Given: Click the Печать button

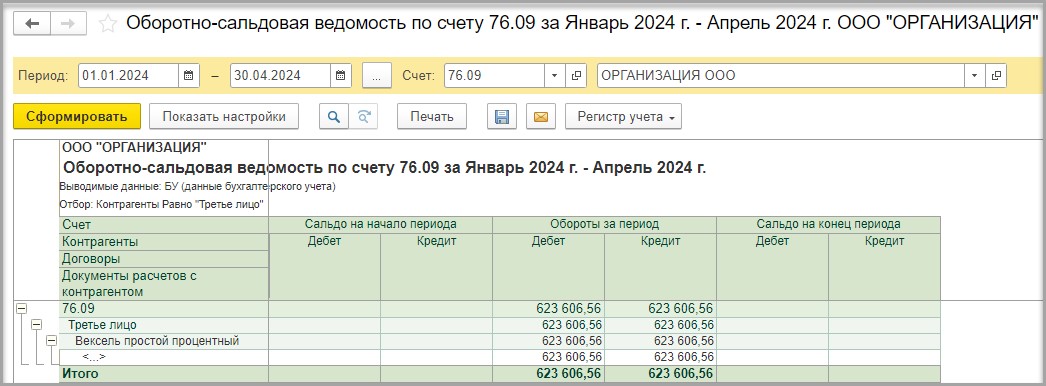Looking at the screenshot, I should pyautogui.click(x=432, y=117).
